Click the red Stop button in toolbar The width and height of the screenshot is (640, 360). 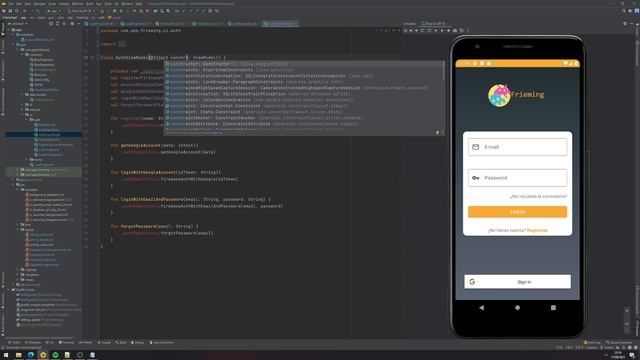pos(147,11)
